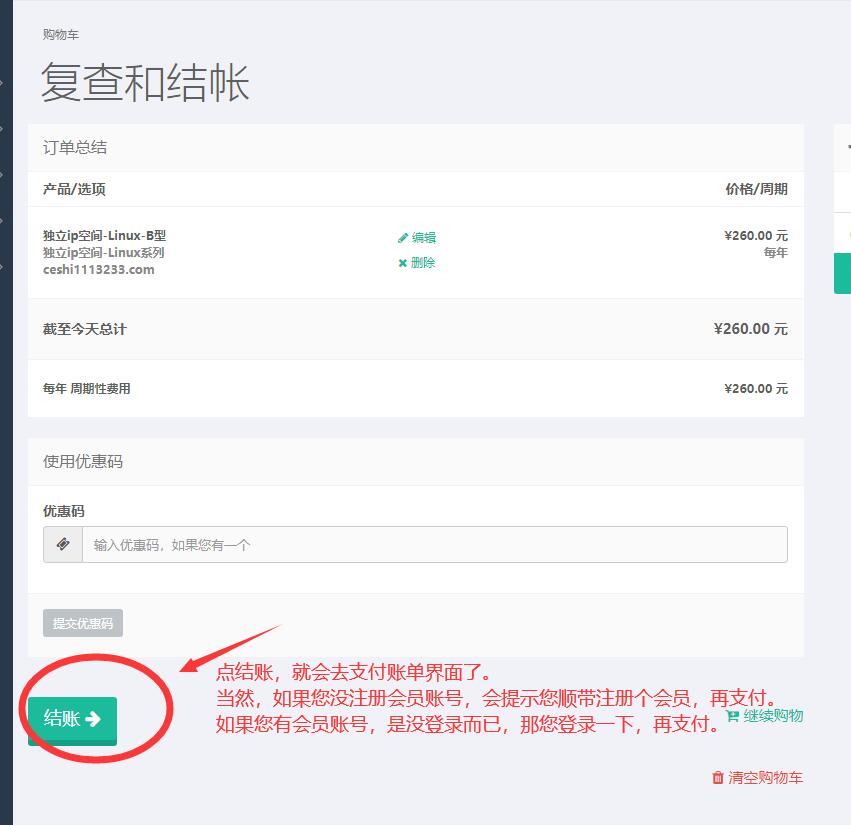This screenshot has width=851, height=825.
Task: Click the arrow icon in the 结账 button
Action: pyautogui.click(x=93, y=719)
